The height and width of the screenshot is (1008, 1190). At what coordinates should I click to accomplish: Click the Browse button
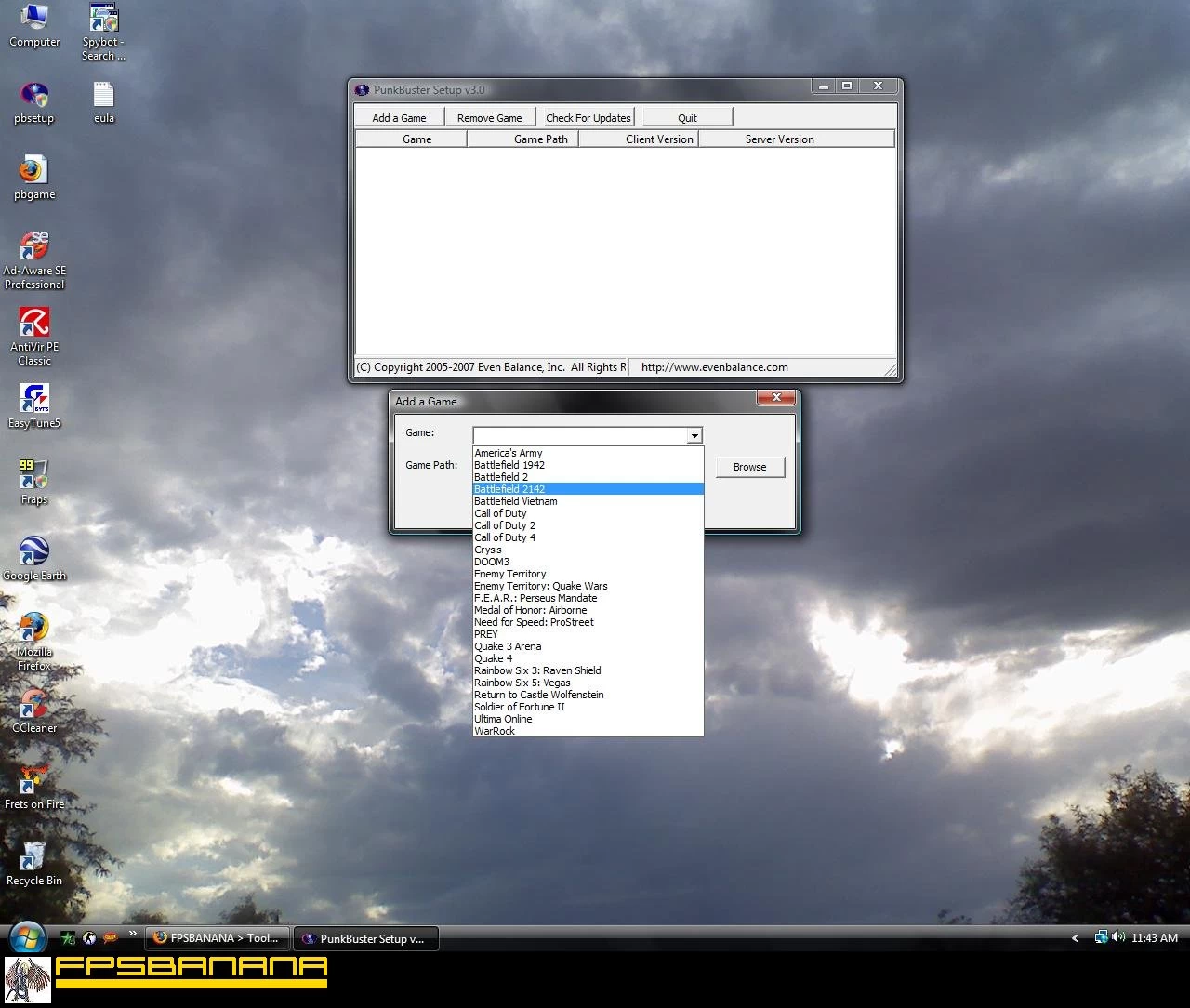749,467
